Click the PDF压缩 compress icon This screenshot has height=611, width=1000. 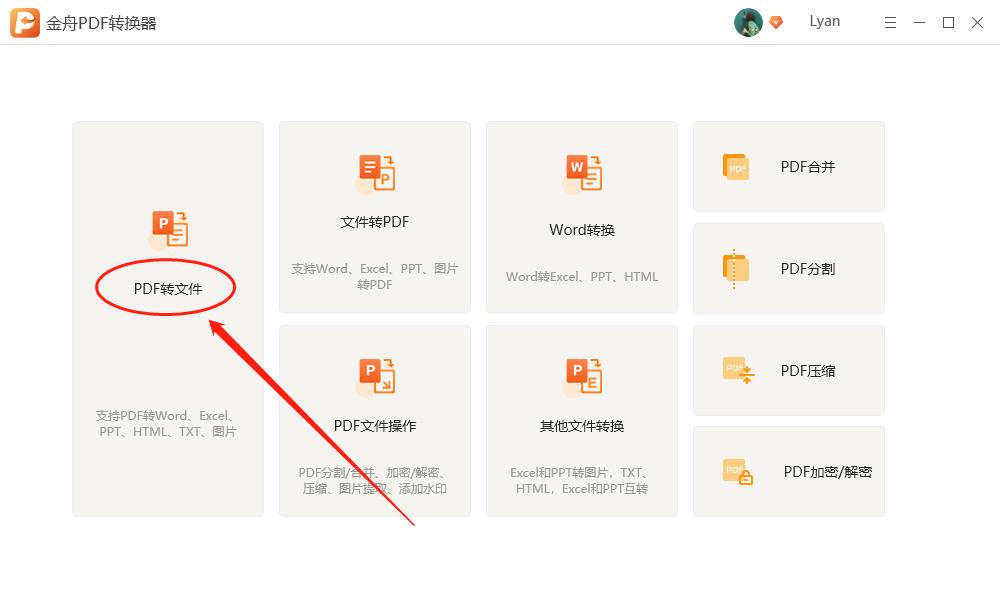737,370
